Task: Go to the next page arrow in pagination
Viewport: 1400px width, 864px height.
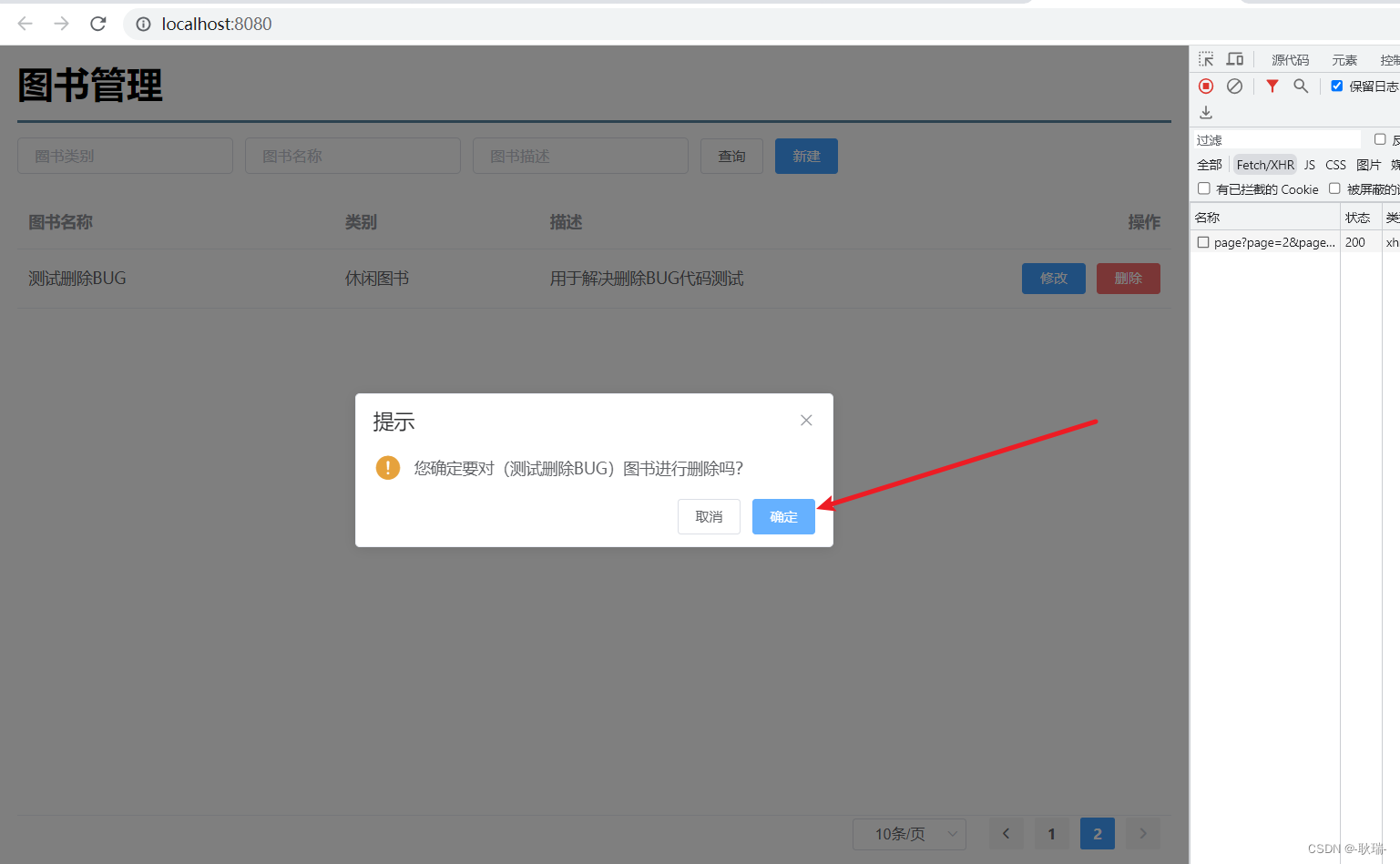Action: click(x=1143, y=833)
